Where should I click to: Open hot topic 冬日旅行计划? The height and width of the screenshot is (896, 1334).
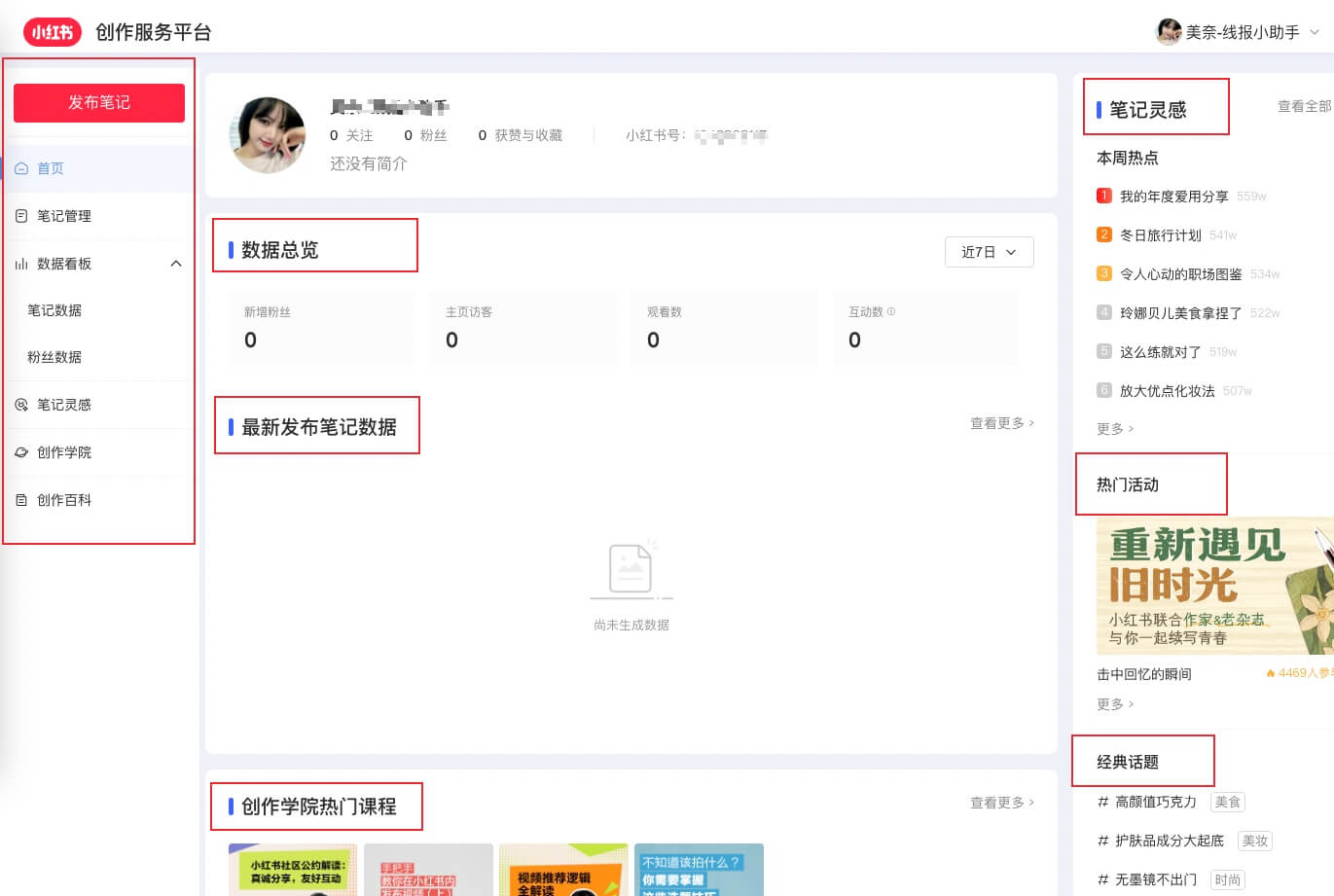point(1160,235)
